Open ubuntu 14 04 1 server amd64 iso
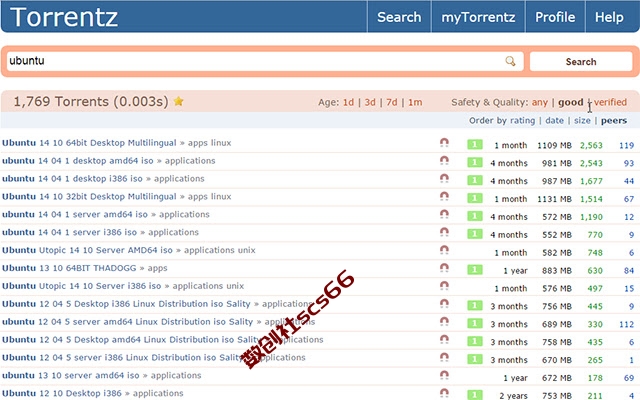Viewport: 640px width, 400px height. pos(75,214)
